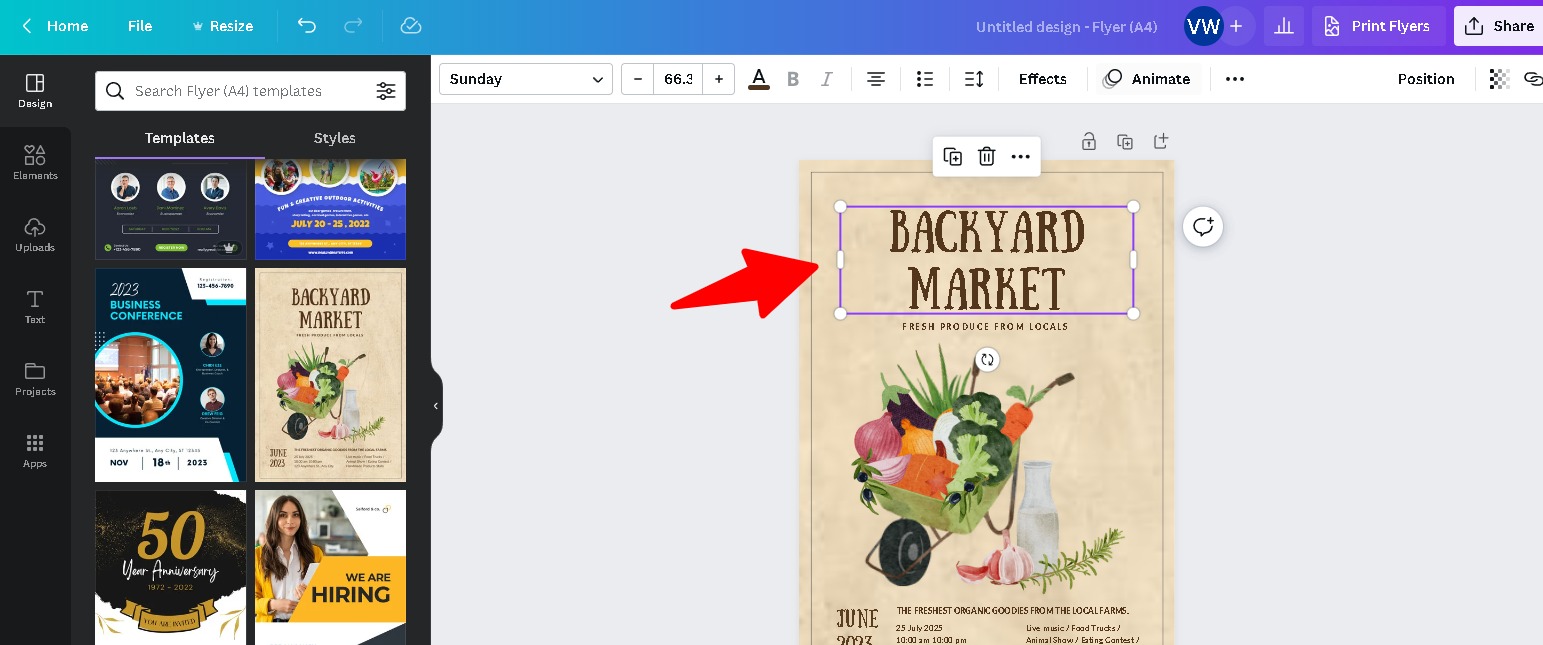Lock the selected element
The width and height of the screenshot is (1543, 645).
coord(1088,141)
